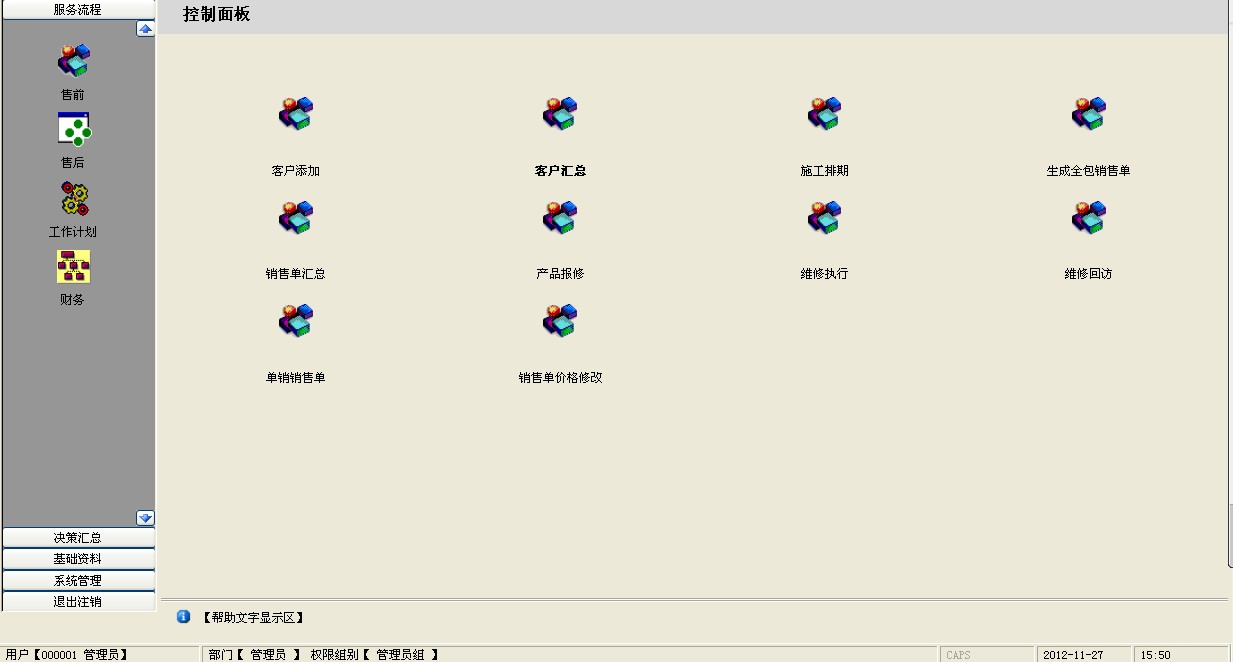The height and width of the screenshot is (662, 1233).
Task: Click the 销售单价格修改 icon
Action: pyautogui.click(x=560, y=321)
